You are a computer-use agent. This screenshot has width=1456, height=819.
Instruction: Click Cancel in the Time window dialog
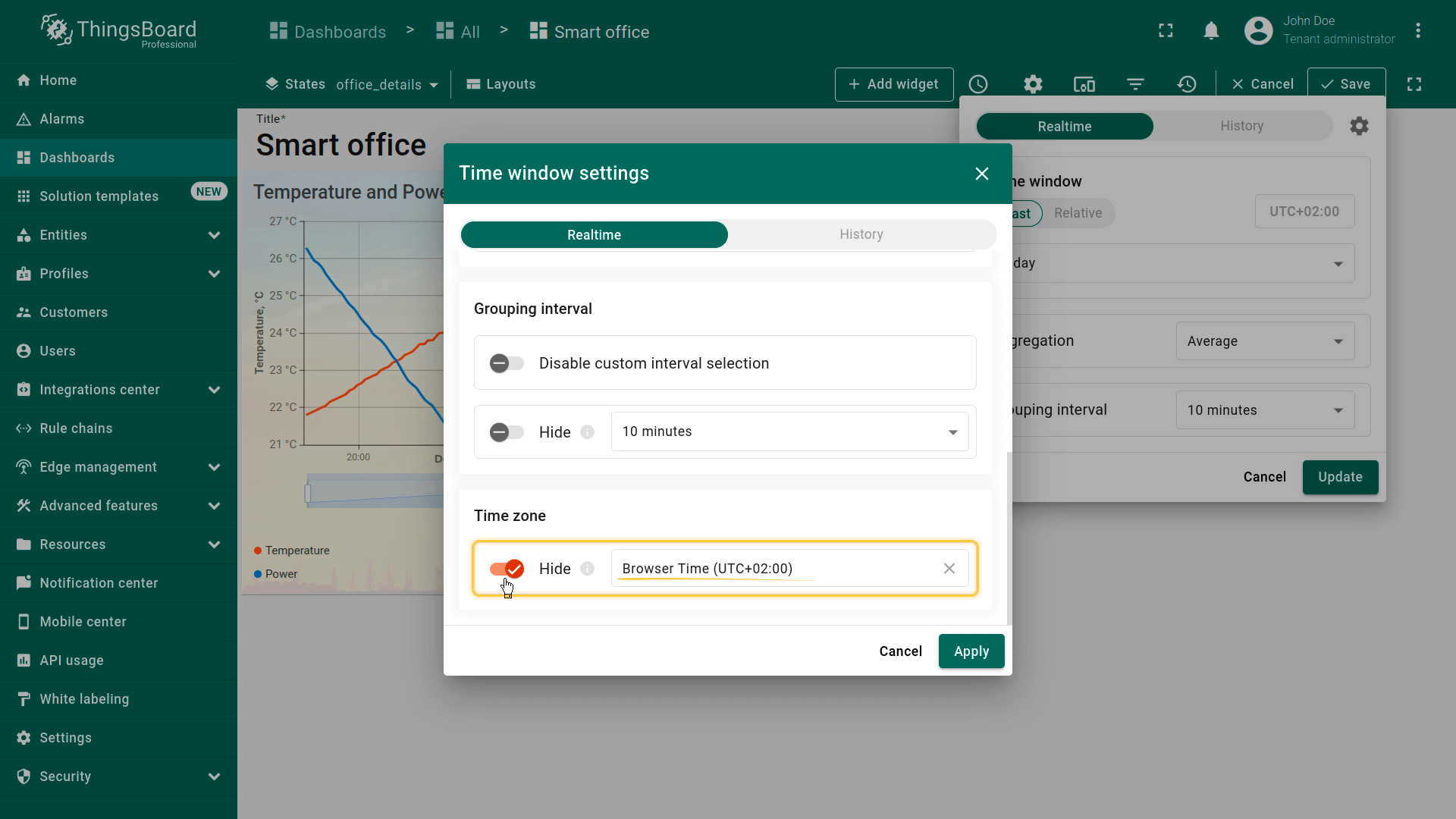[900, 651]
